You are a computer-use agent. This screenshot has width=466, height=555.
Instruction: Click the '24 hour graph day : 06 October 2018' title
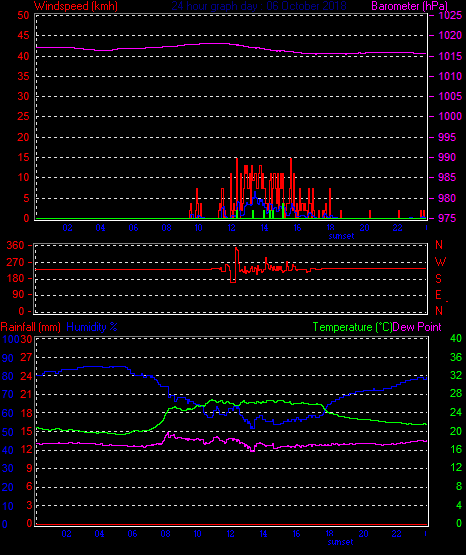point(259,6)
